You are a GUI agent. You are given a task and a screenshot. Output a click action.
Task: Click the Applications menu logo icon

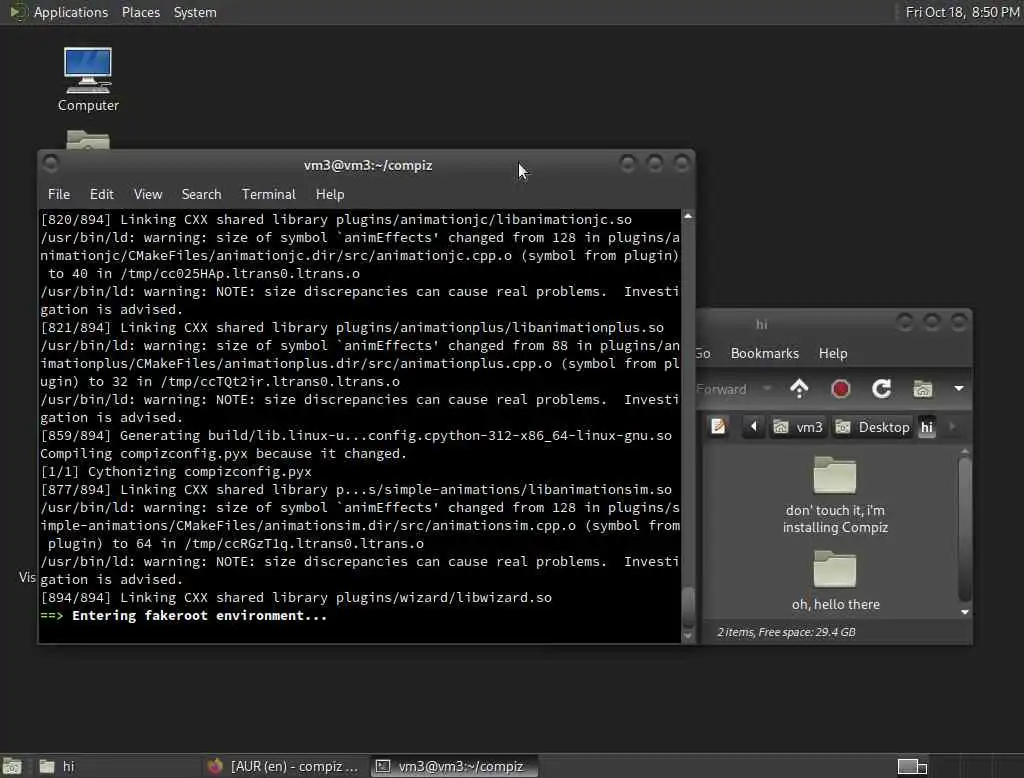18,12
